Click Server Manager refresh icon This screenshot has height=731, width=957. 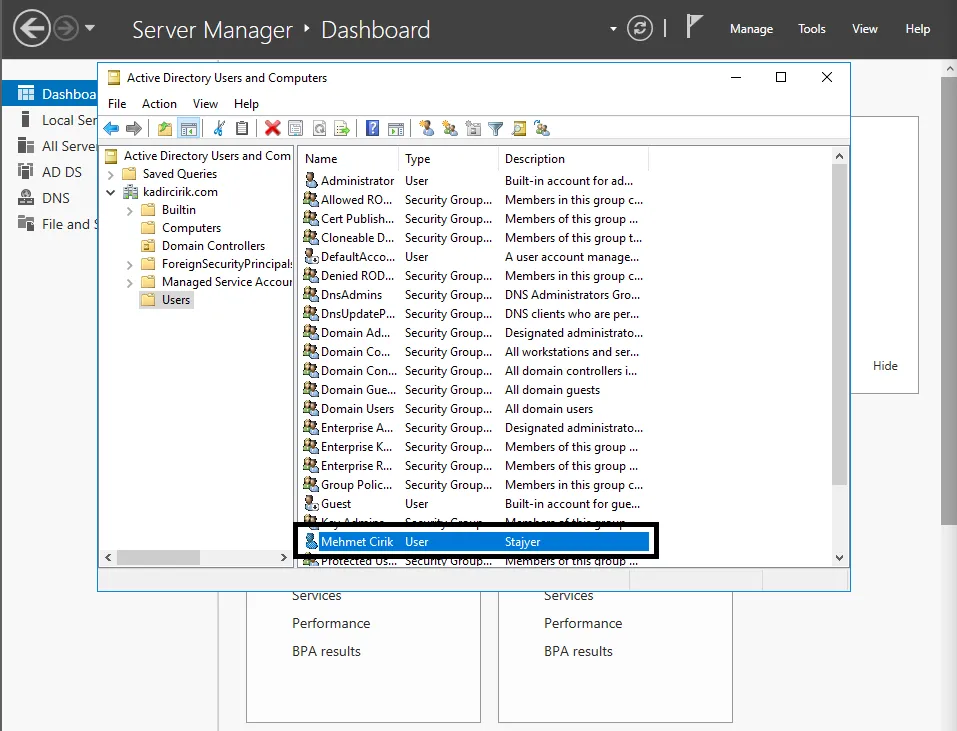coord(640,28)
